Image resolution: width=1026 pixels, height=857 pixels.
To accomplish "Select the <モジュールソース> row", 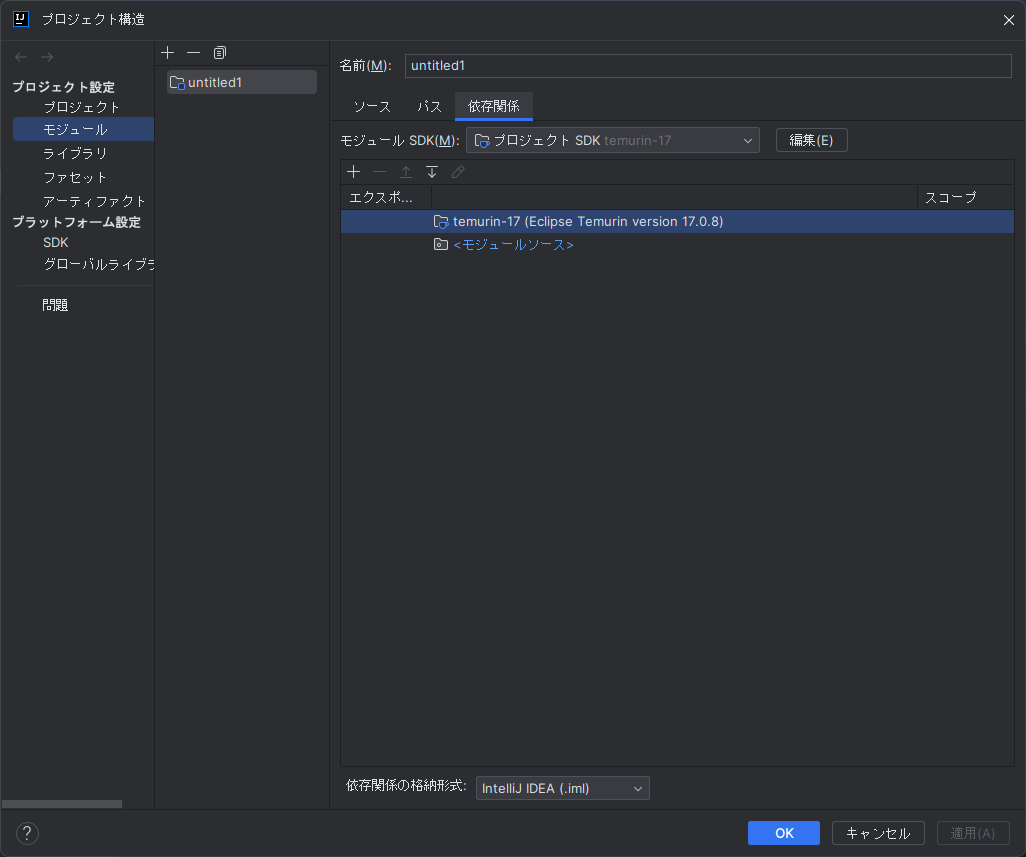I will pos(677,245).
